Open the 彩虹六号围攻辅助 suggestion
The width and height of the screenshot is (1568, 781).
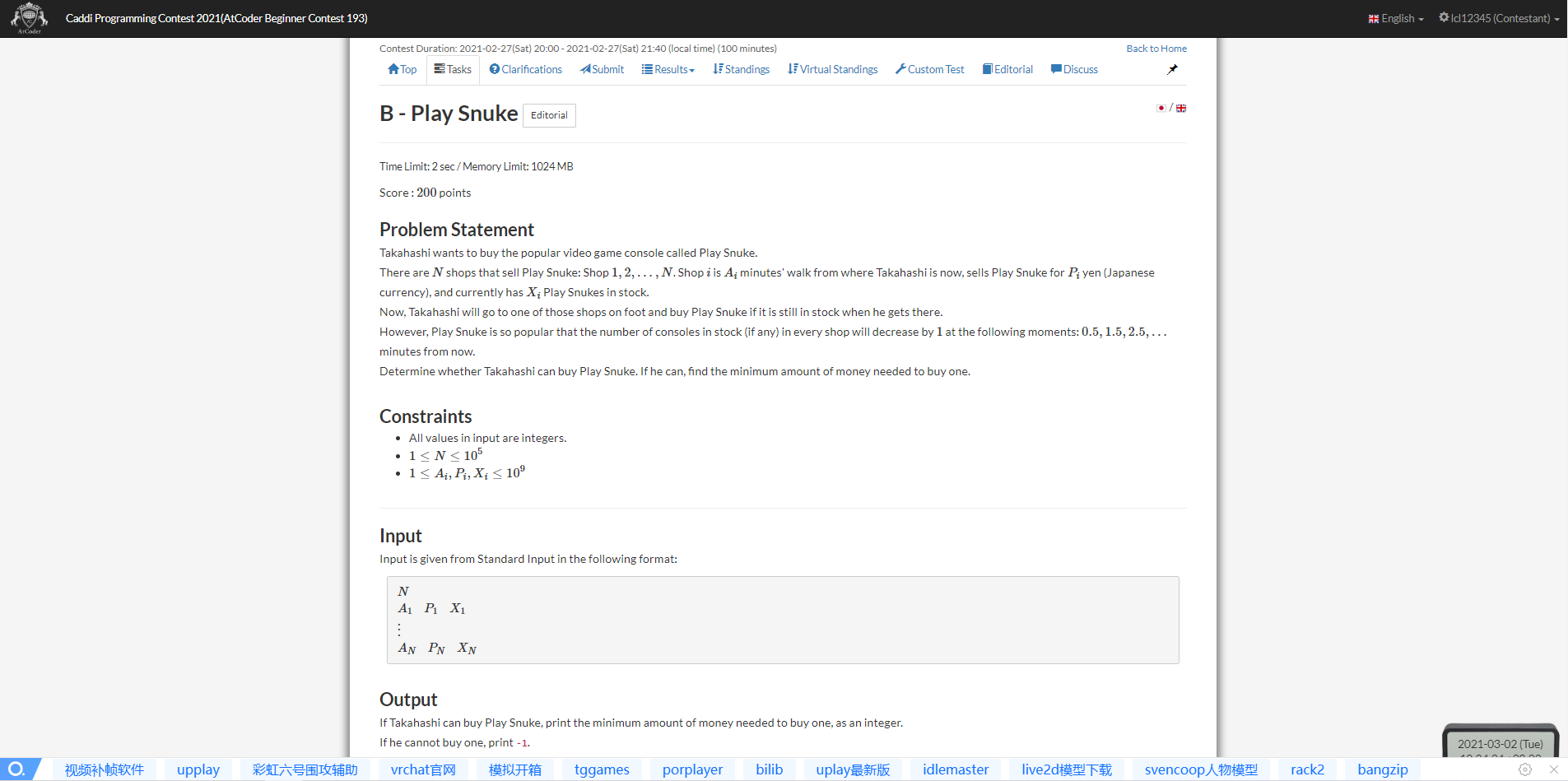pos(305,769)
